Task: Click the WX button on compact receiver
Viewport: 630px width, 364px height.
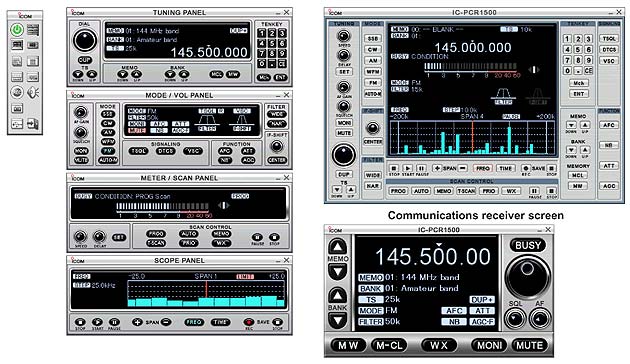Action: pos(439,345)
